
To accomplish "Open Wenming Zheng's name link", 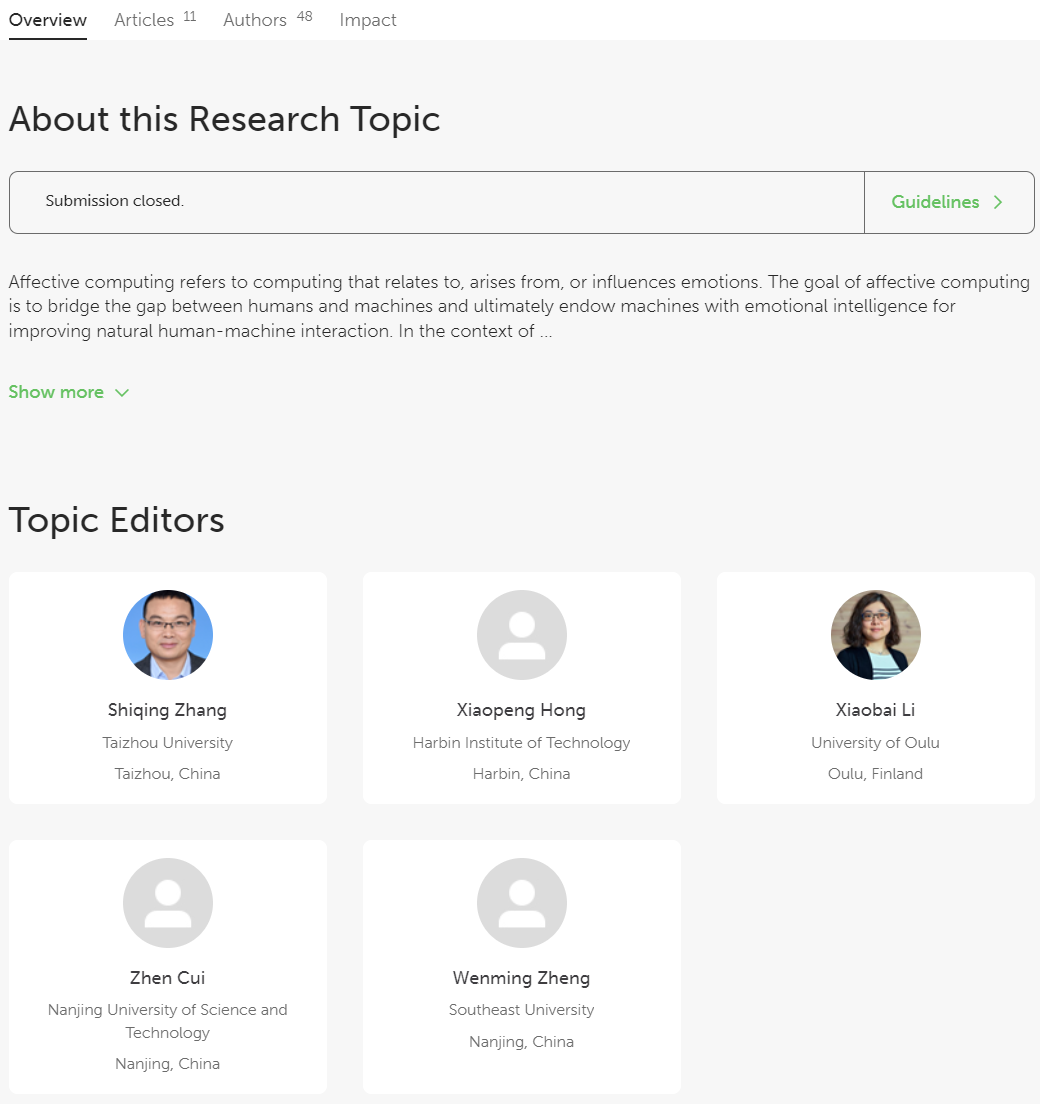I will 521,978.
